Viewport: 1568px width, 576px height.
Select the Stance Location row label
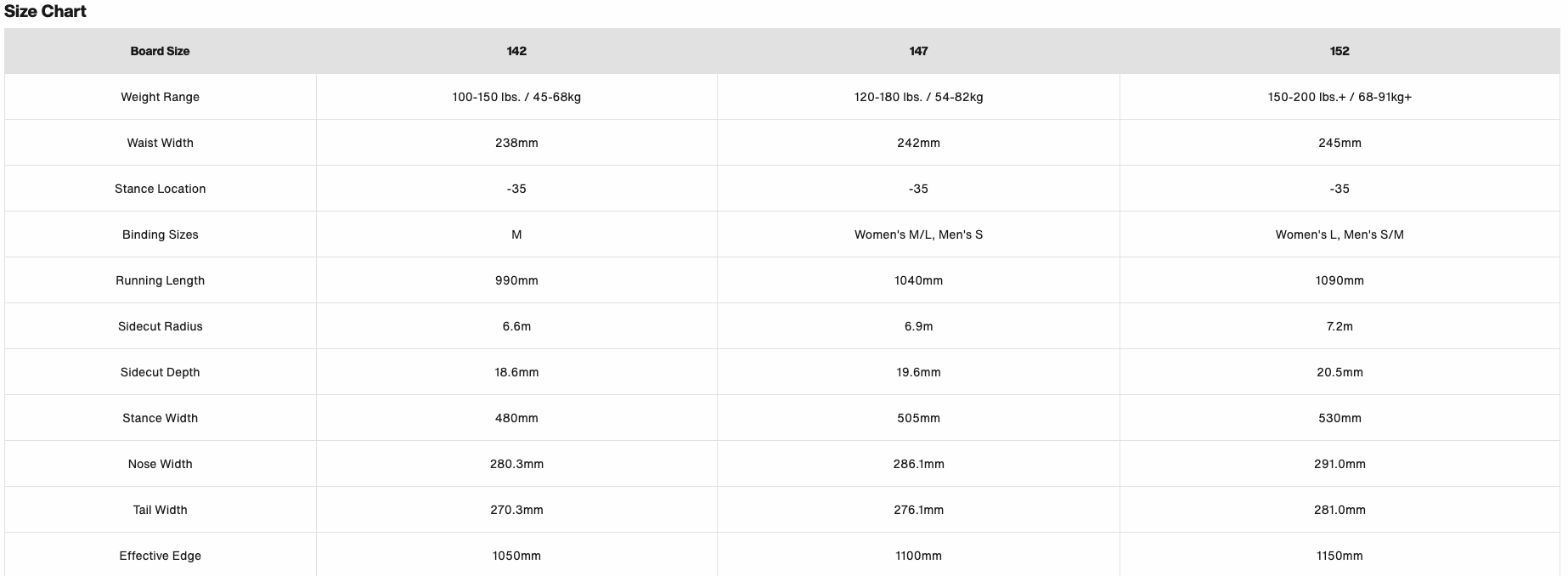point(160,189)
